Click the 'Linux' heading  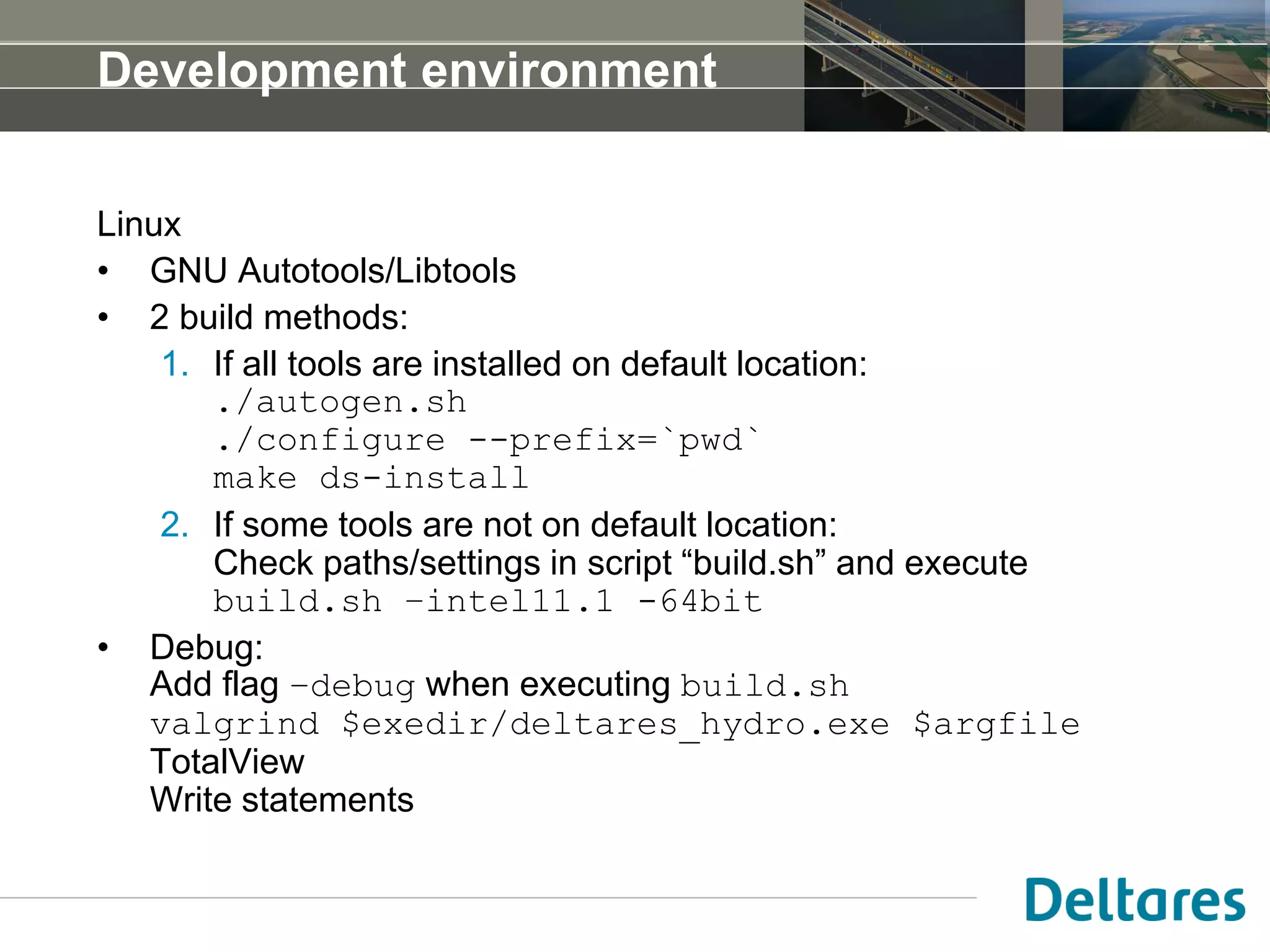click(x=139, y=224)
